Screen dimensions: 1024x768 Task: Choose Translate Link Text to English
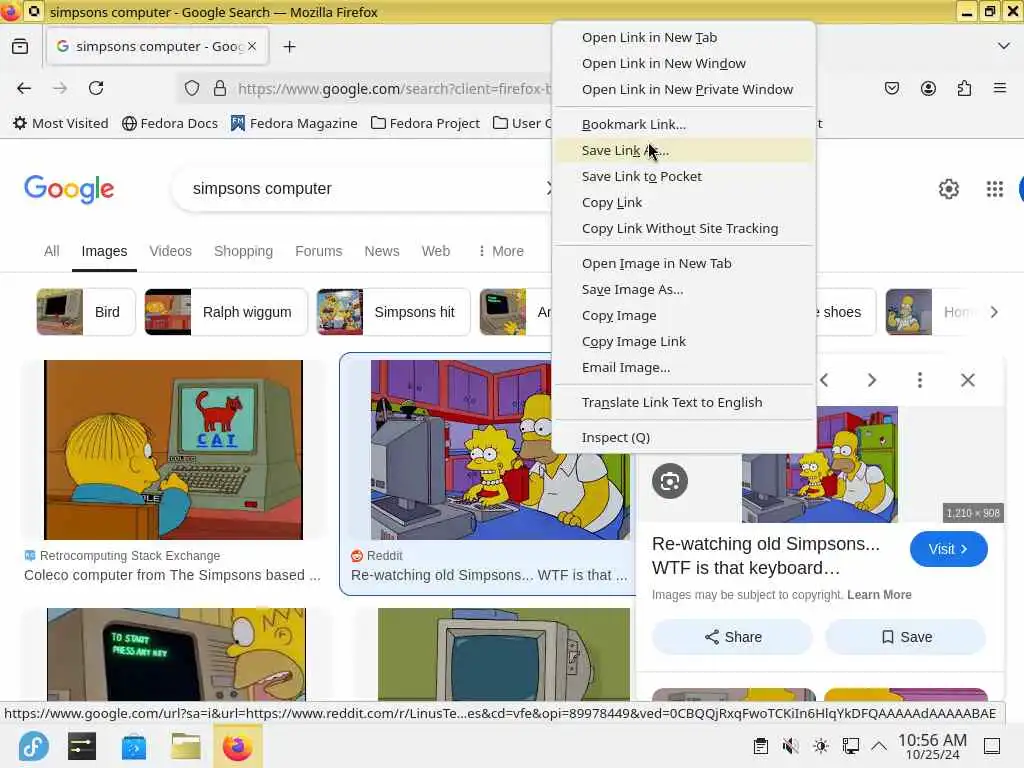click(684, 402)
